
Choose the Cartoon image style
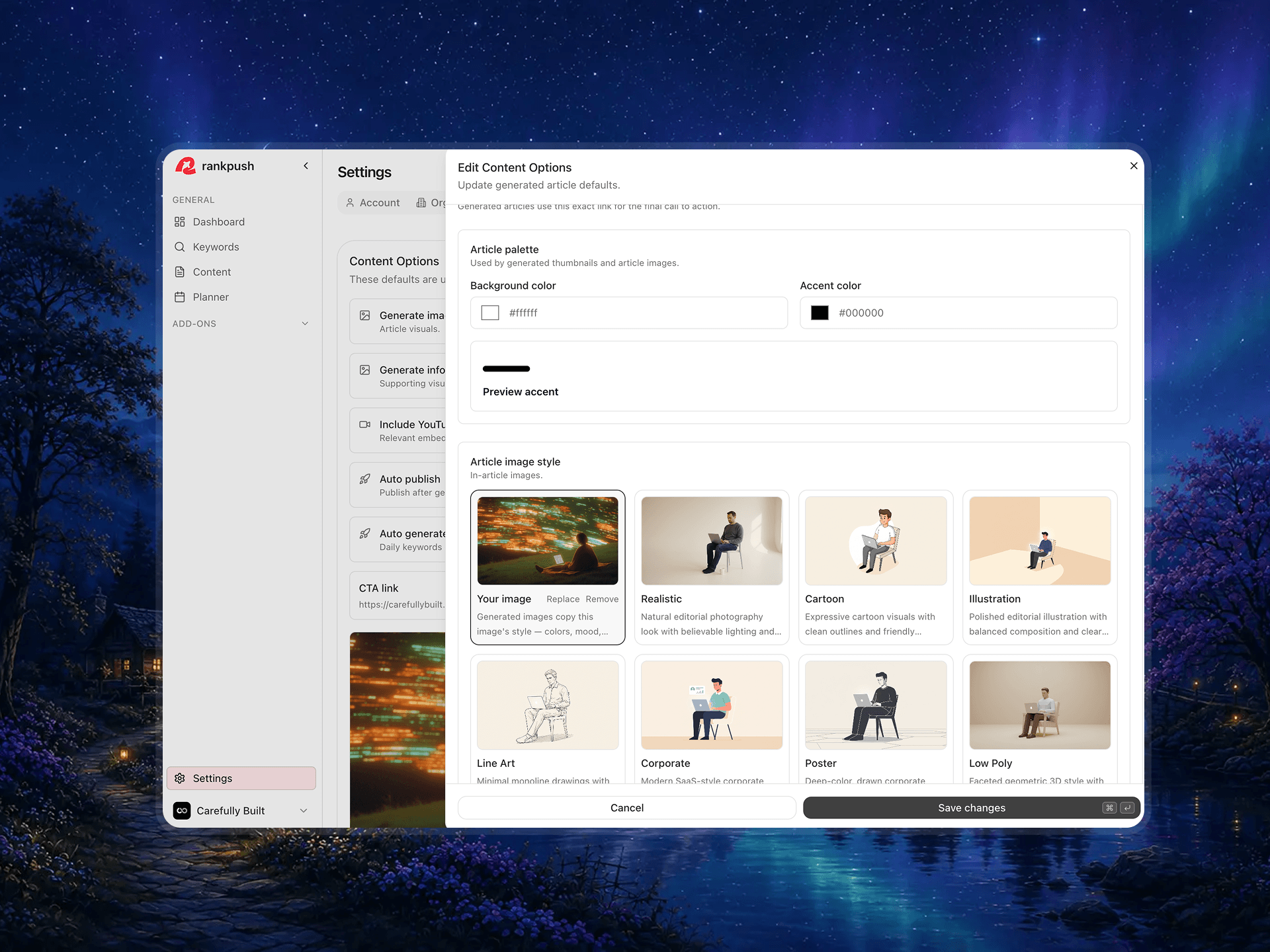coord(876,567)
